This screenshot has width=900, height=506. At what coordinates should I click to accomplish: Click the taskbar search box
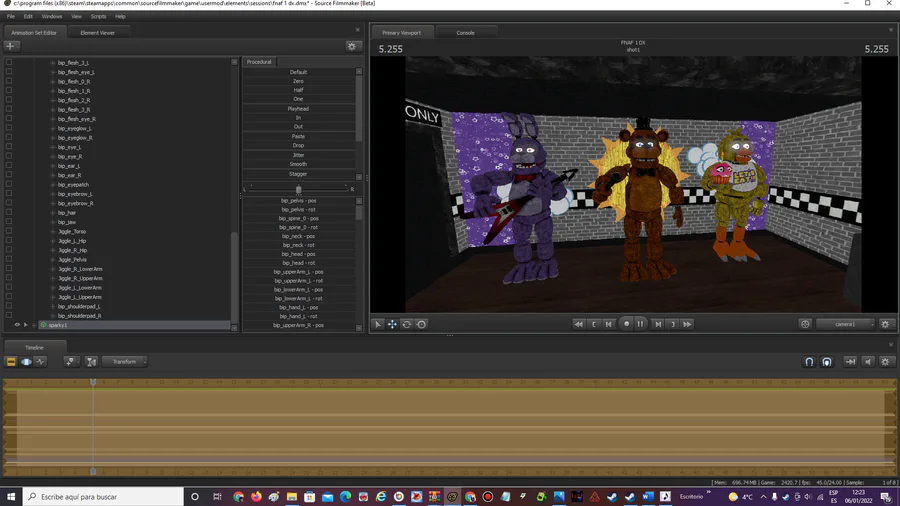(103, 496)
